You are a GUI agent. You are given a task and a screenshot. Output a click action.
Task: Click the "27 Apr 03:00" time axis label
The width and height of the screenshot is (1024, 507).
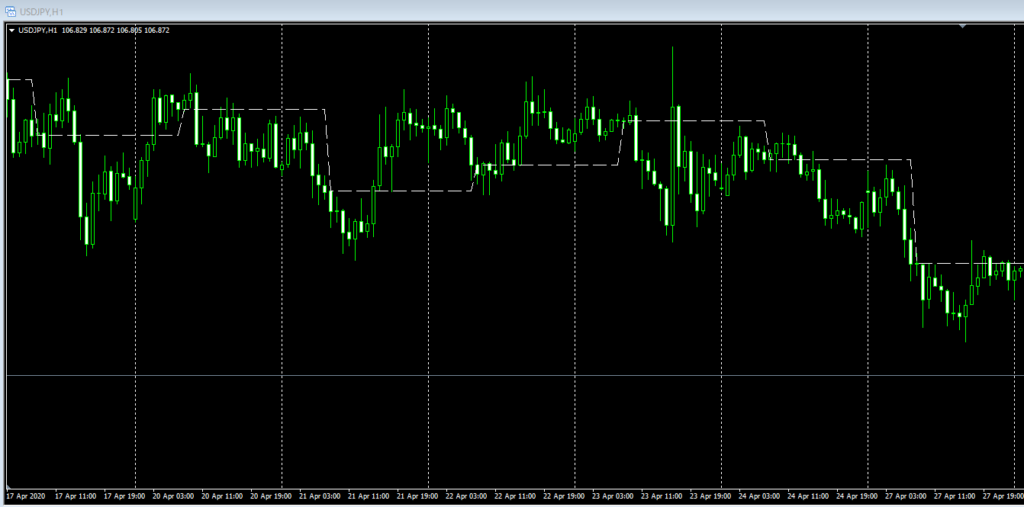[x=906, y=495]
